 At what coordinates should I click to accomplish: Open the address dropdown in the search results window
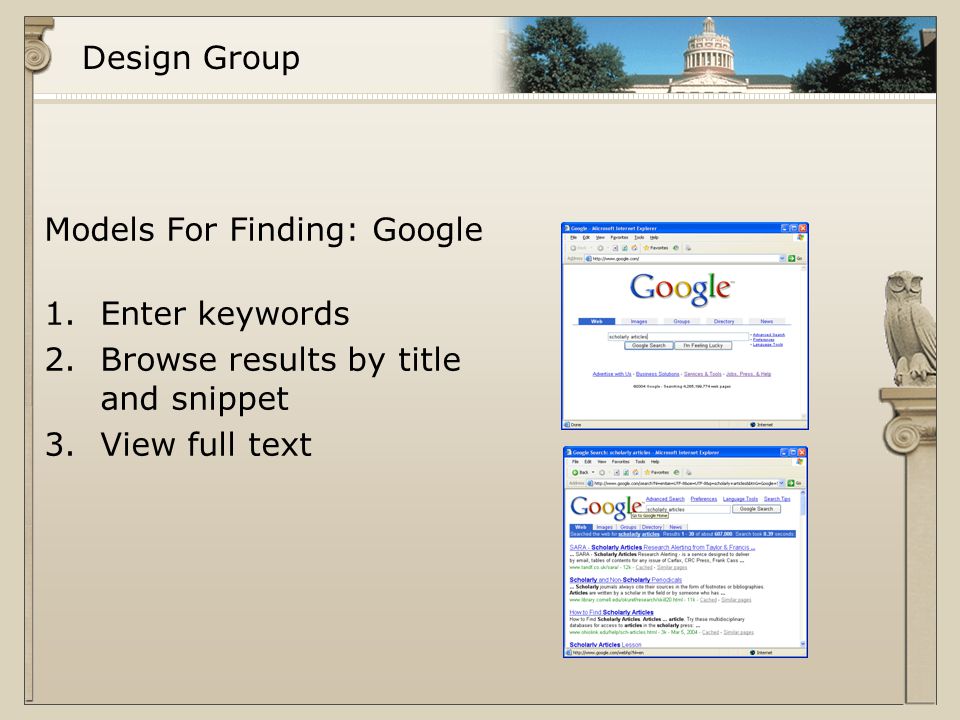tap(781, 484)
